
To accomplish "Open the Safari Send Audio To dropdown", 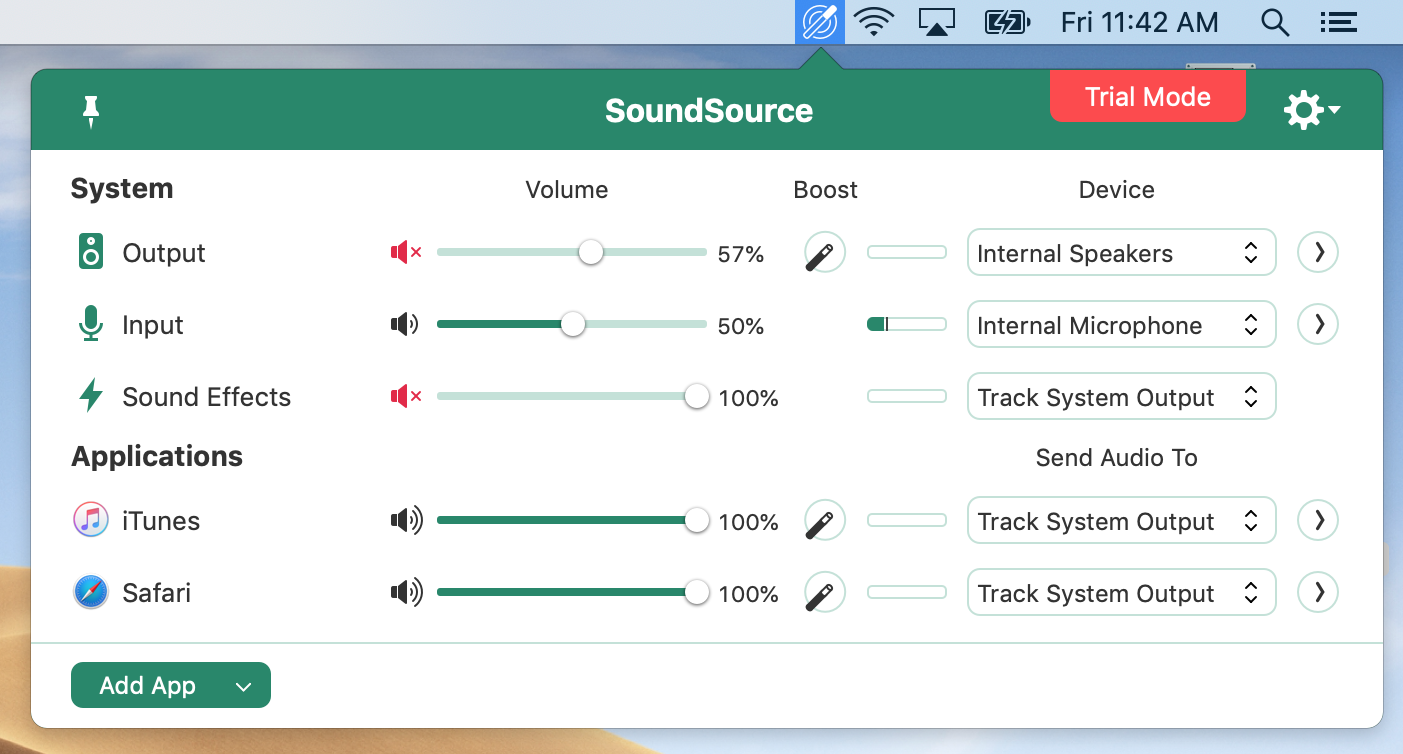I will (x=1121, y=593).
